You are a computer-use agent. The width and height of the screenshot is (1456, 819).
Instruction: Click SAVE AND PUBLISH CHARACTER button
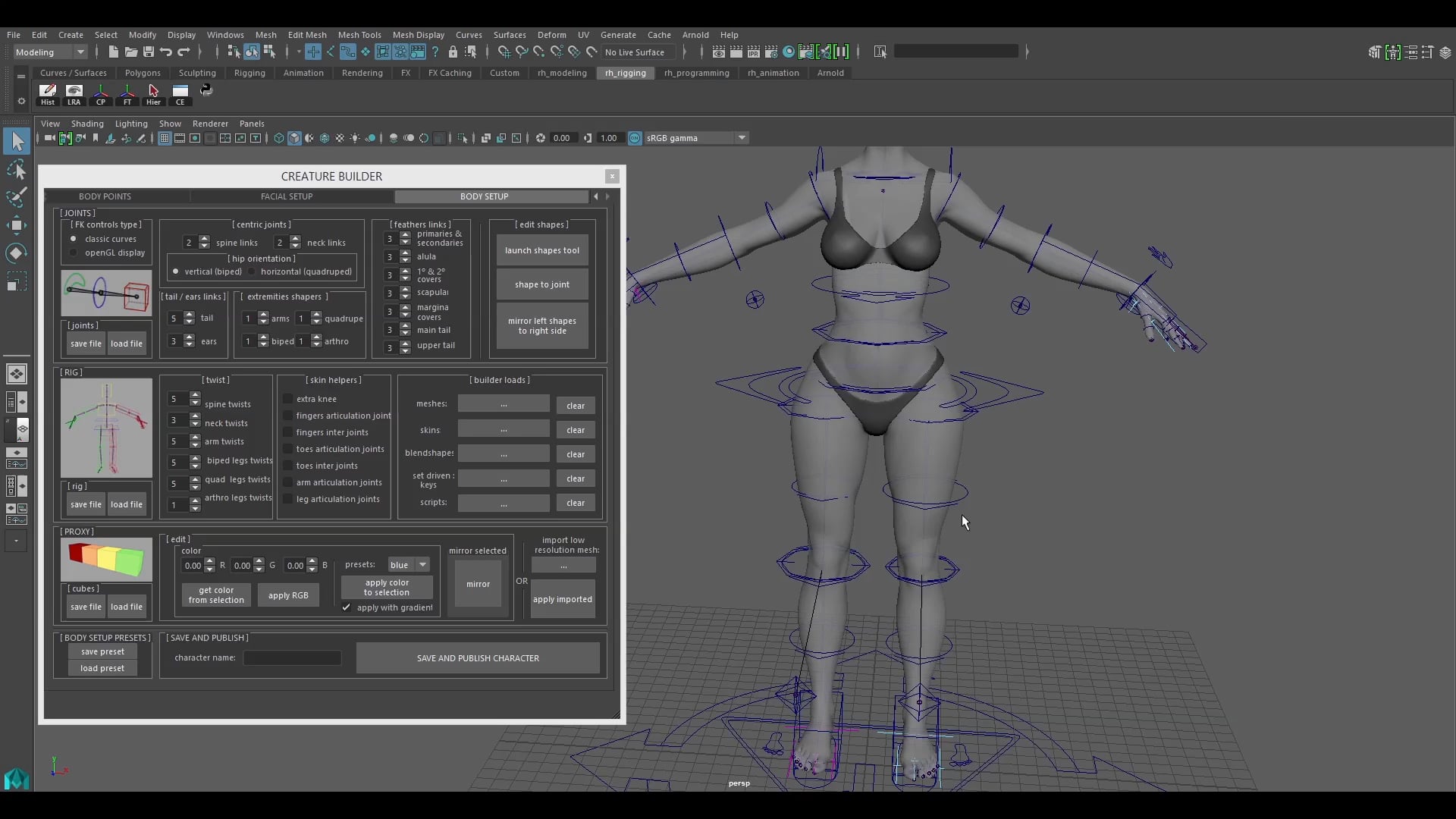478,658
